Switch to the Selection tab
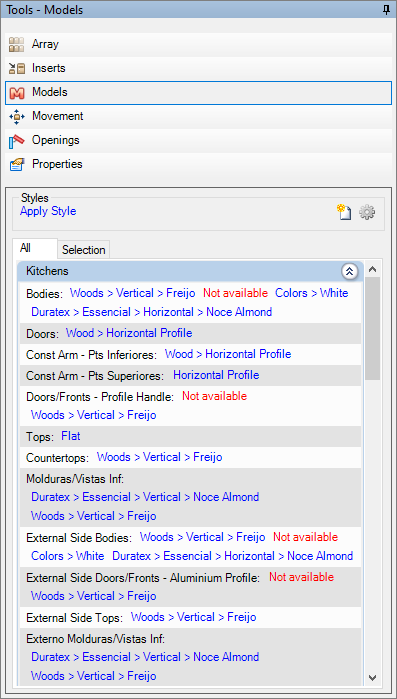 (x=84, y=250)
